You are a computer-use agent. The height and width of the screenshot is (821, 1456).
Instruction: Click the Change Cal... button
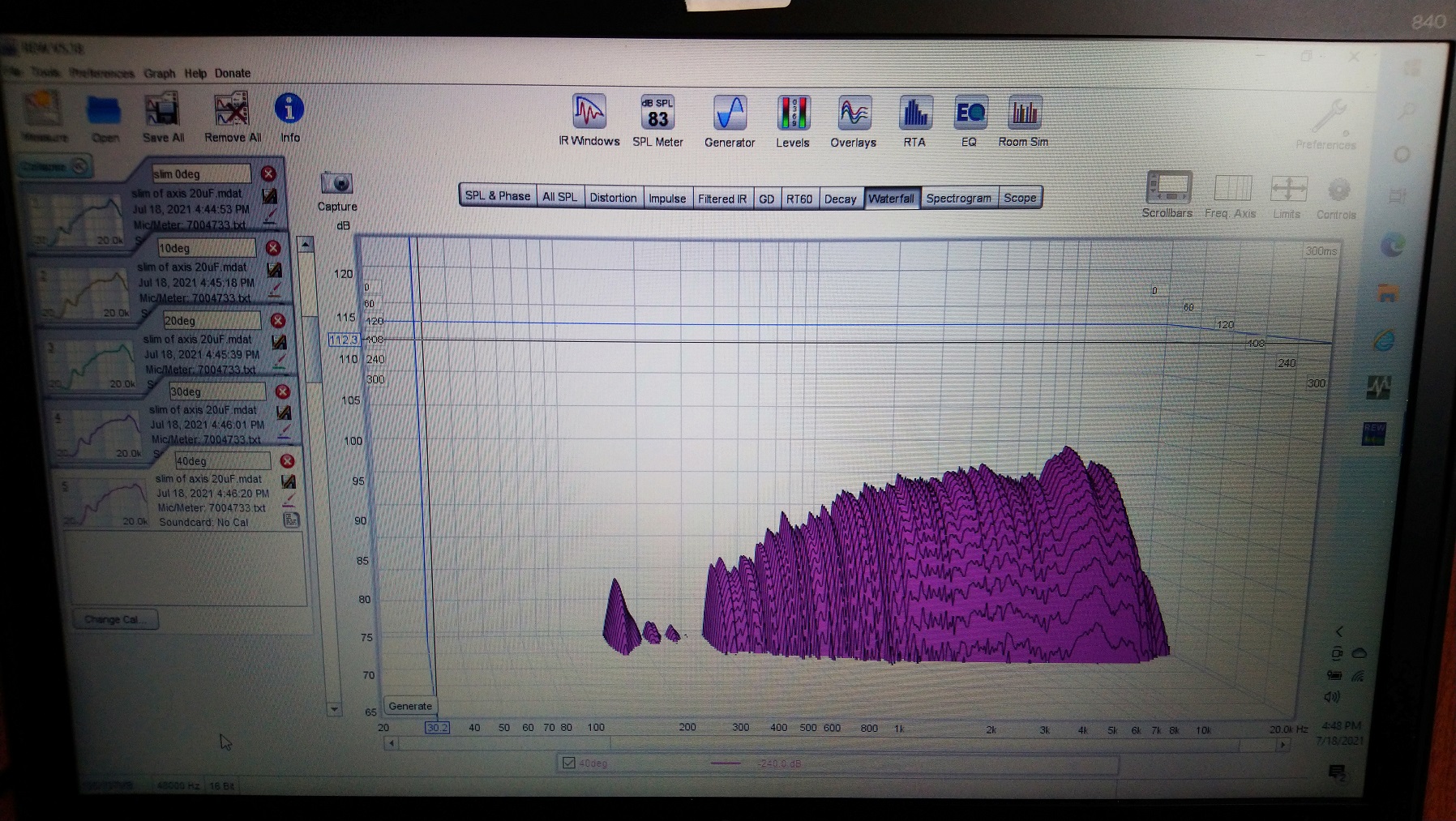114,619
